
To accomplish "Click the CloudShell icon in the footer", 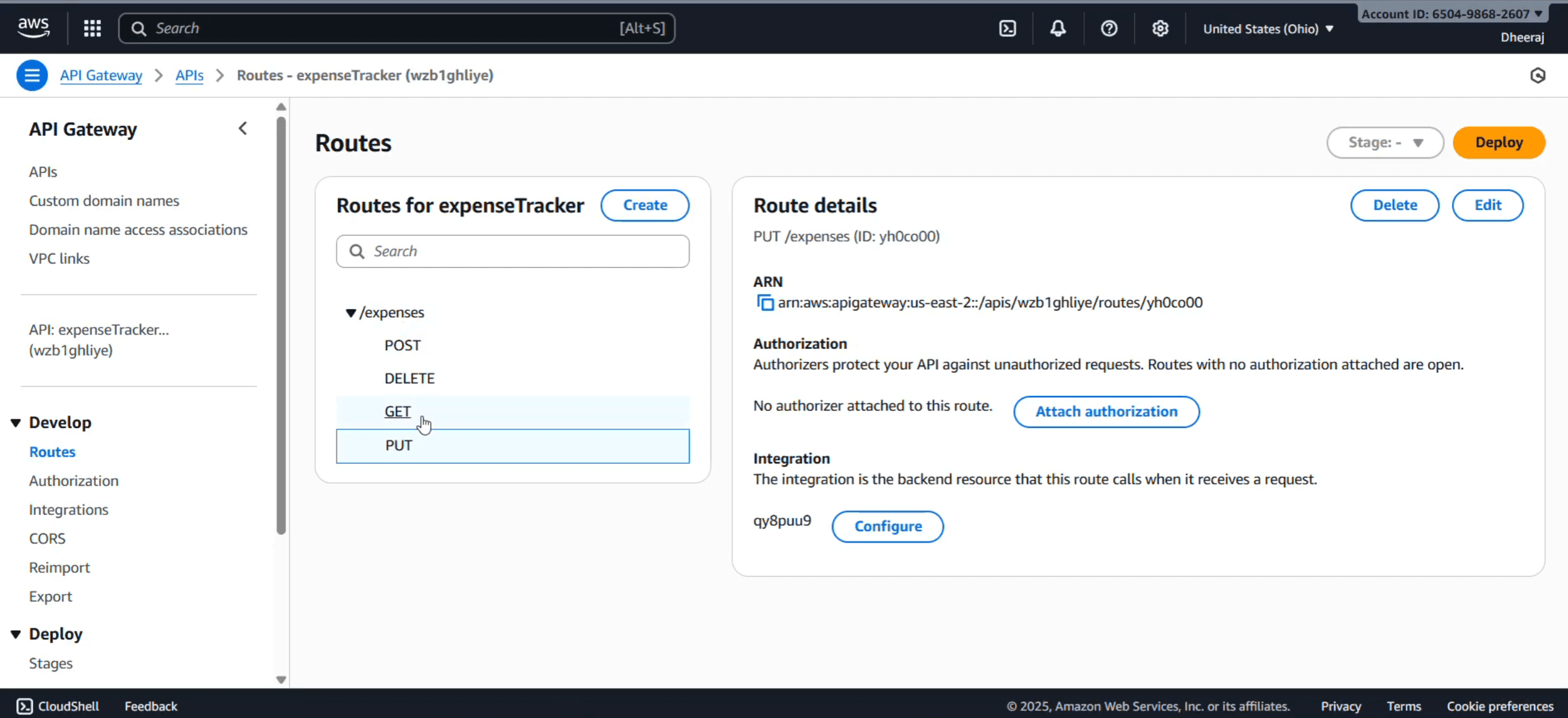I will [x=25, y=706].
